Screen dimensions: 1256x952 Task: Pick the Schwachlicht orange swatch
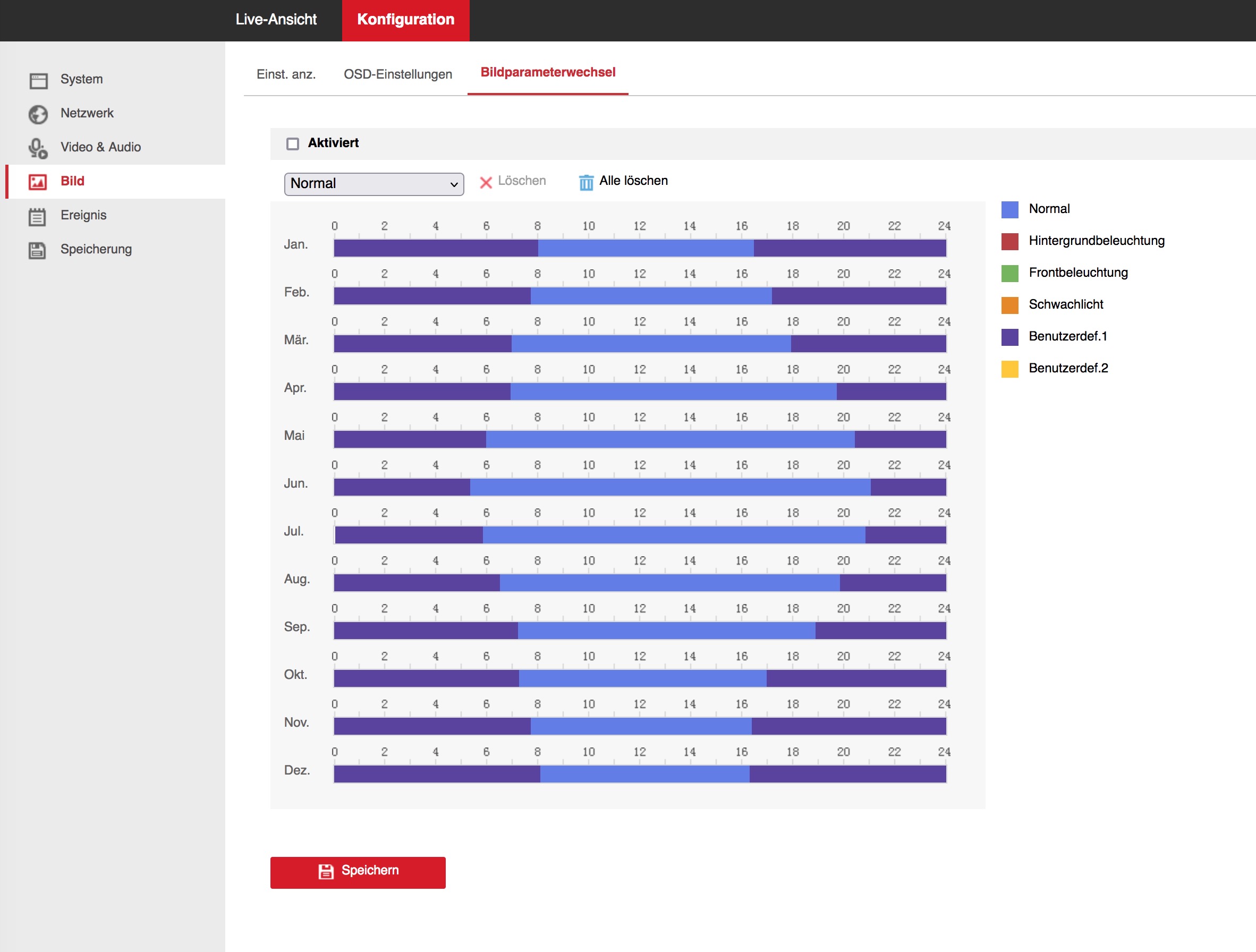[1009, 305]
